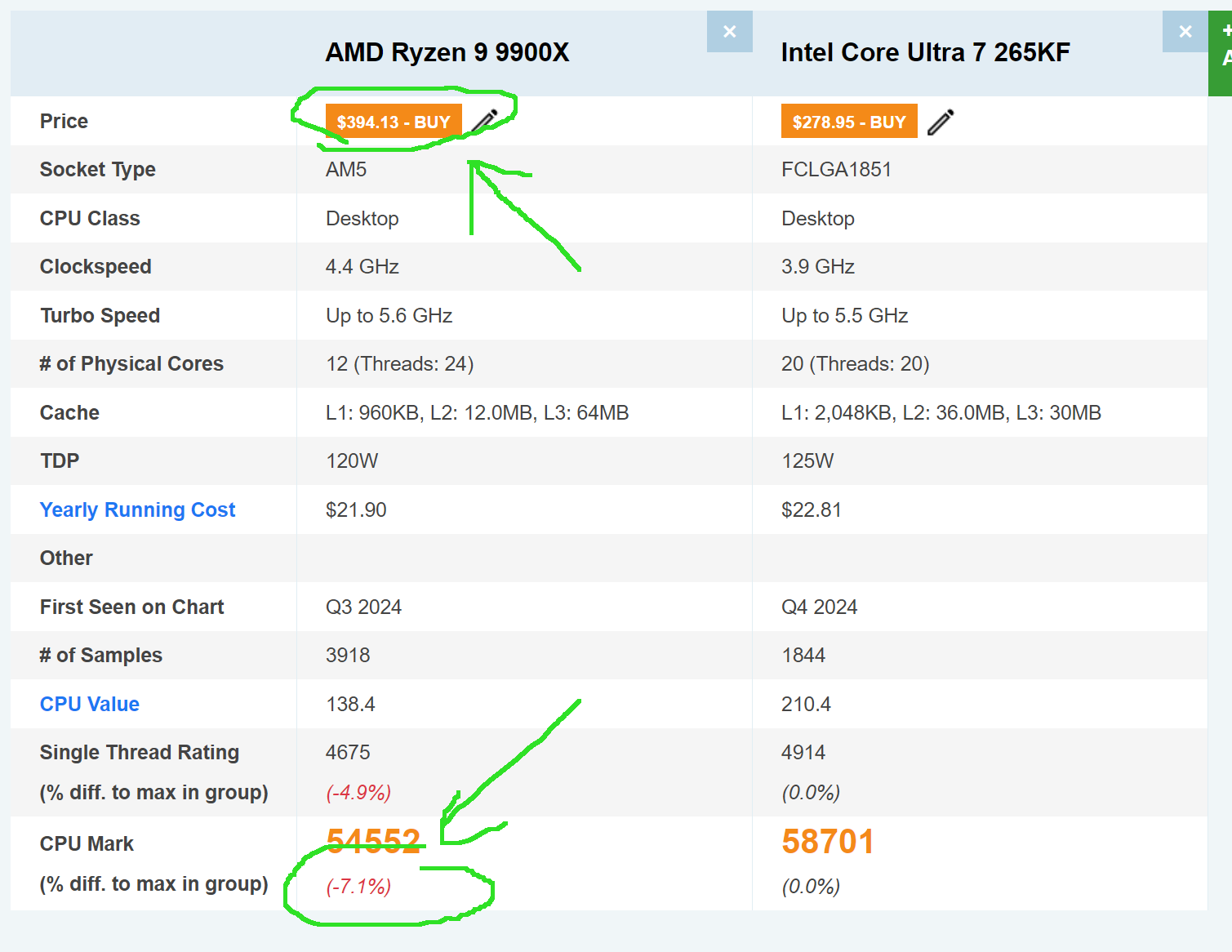Buy the Core Ultra 7 265KF for $278.95

[x=849, y=122]
